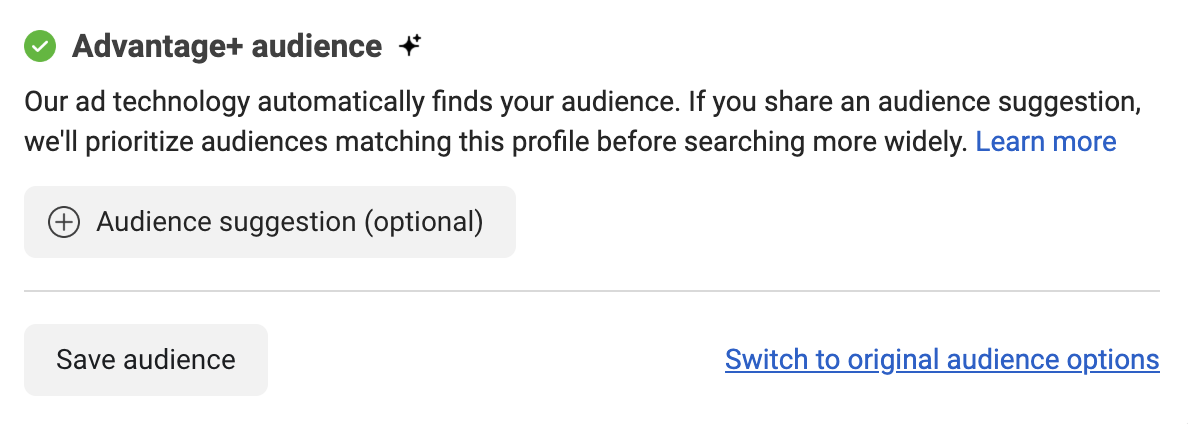Add an Audience suggestion (optional)
Viewport: 1188px width, 424px height.
pos(270,222)
